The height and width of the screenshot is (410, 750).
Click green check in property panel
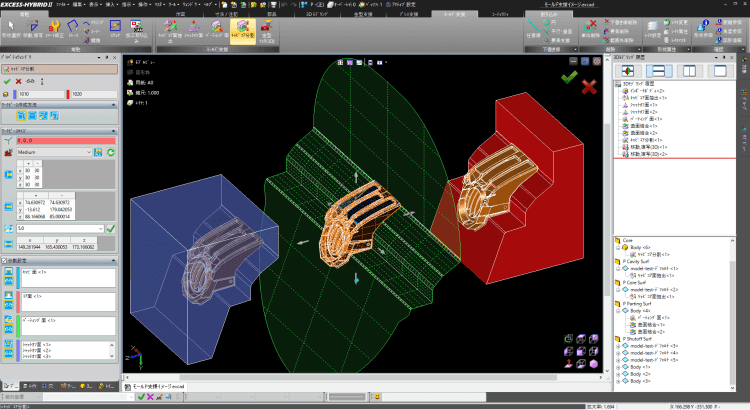[x=7, y=81]
